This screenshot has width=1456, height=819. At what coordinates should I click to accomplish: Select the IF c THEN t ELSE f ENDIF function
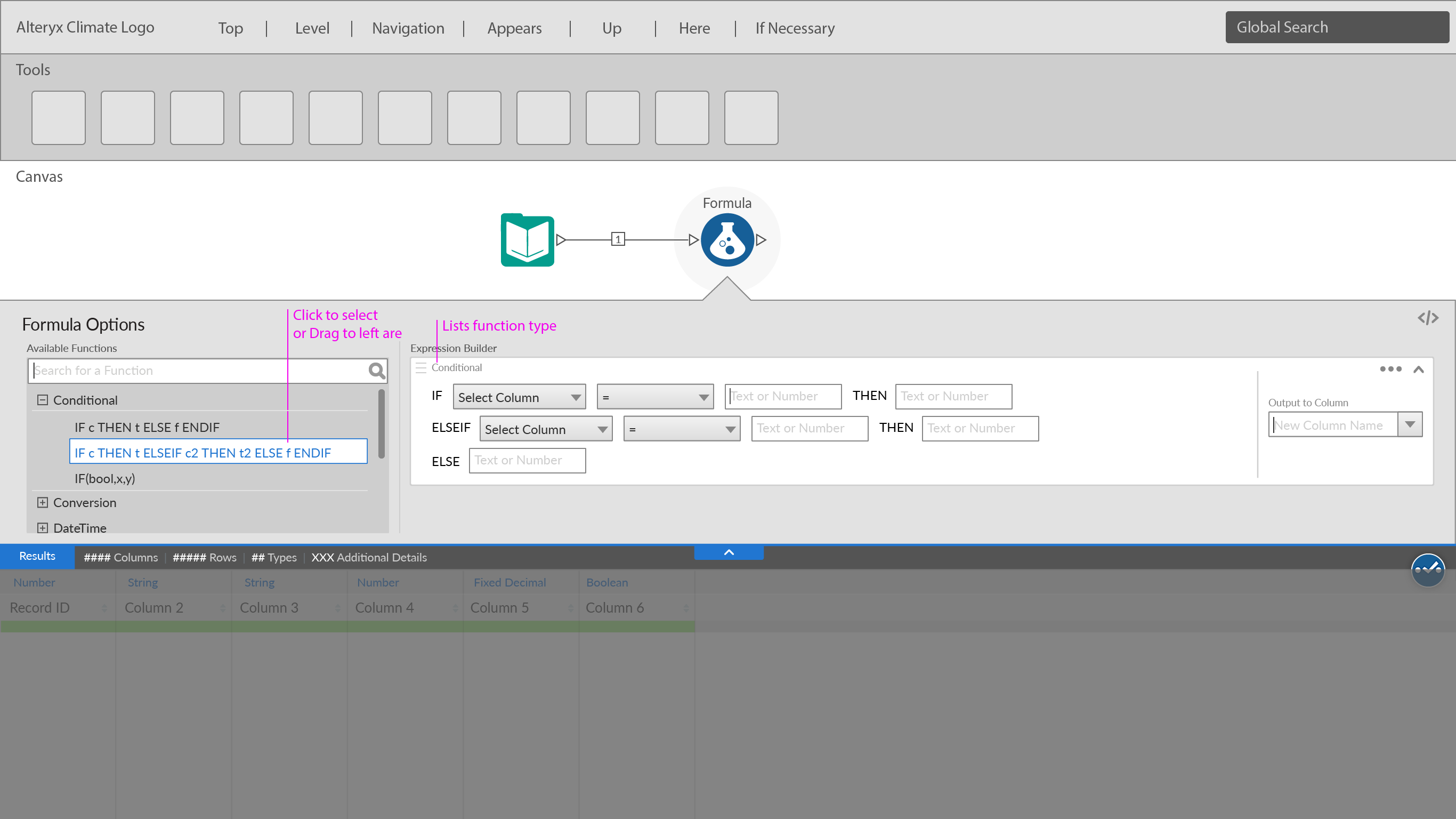click(x=147, y=428)
